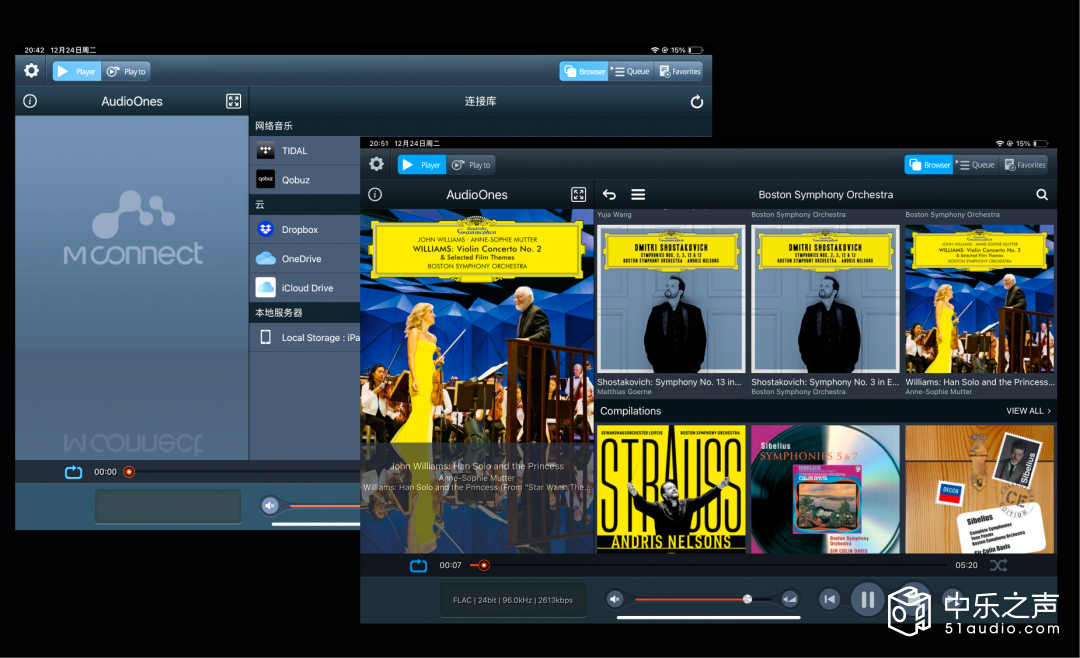Open settings gear in the front window
The width and height of the screenshot is (1080, 658).
(376, 164)
